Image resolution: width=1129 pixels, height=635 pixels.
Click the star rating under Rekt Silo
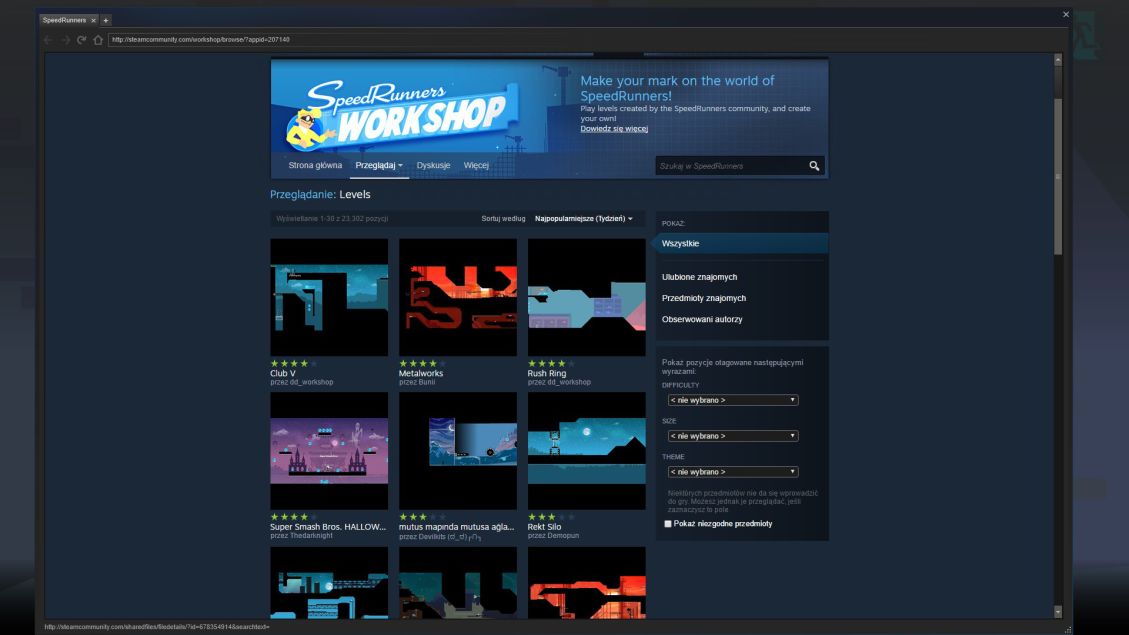[x=552, y=517]
